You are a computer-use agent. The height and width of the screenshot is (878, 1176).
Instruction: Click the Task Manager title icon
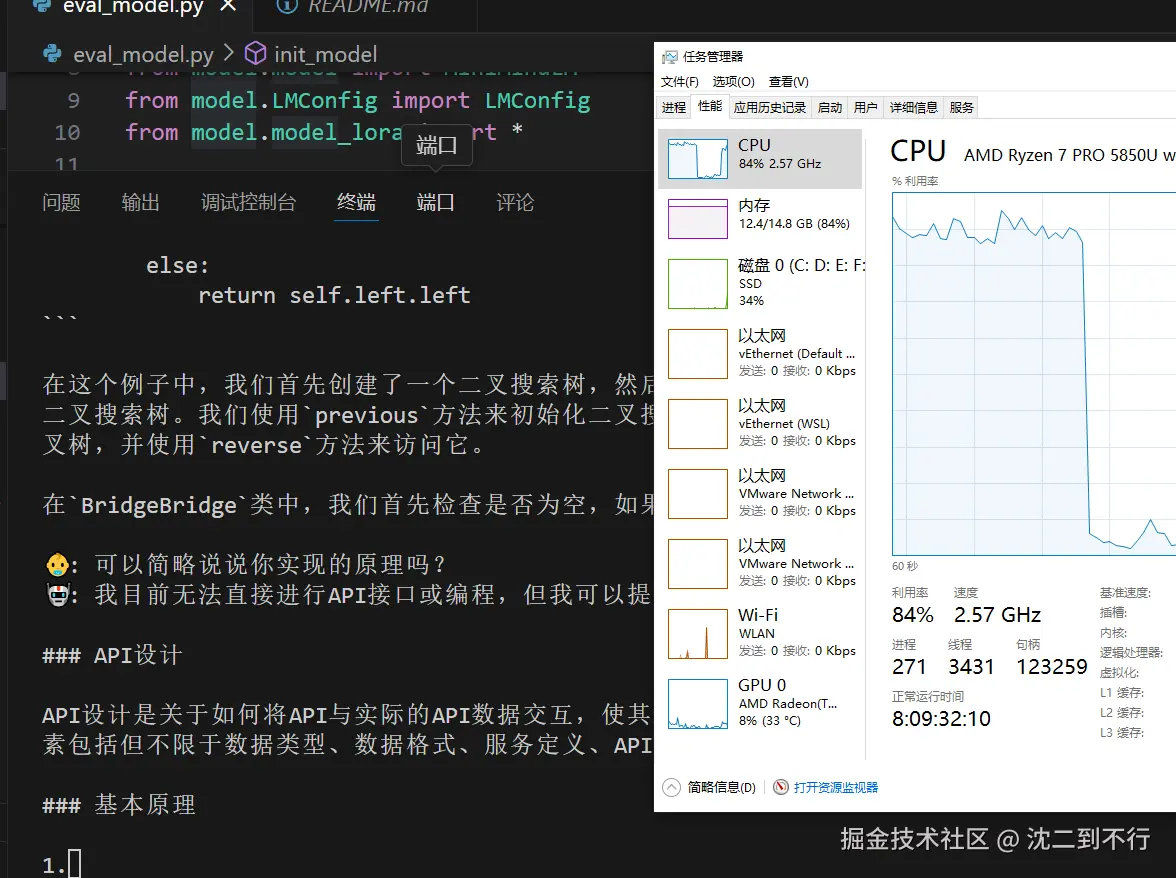[668, 57]
